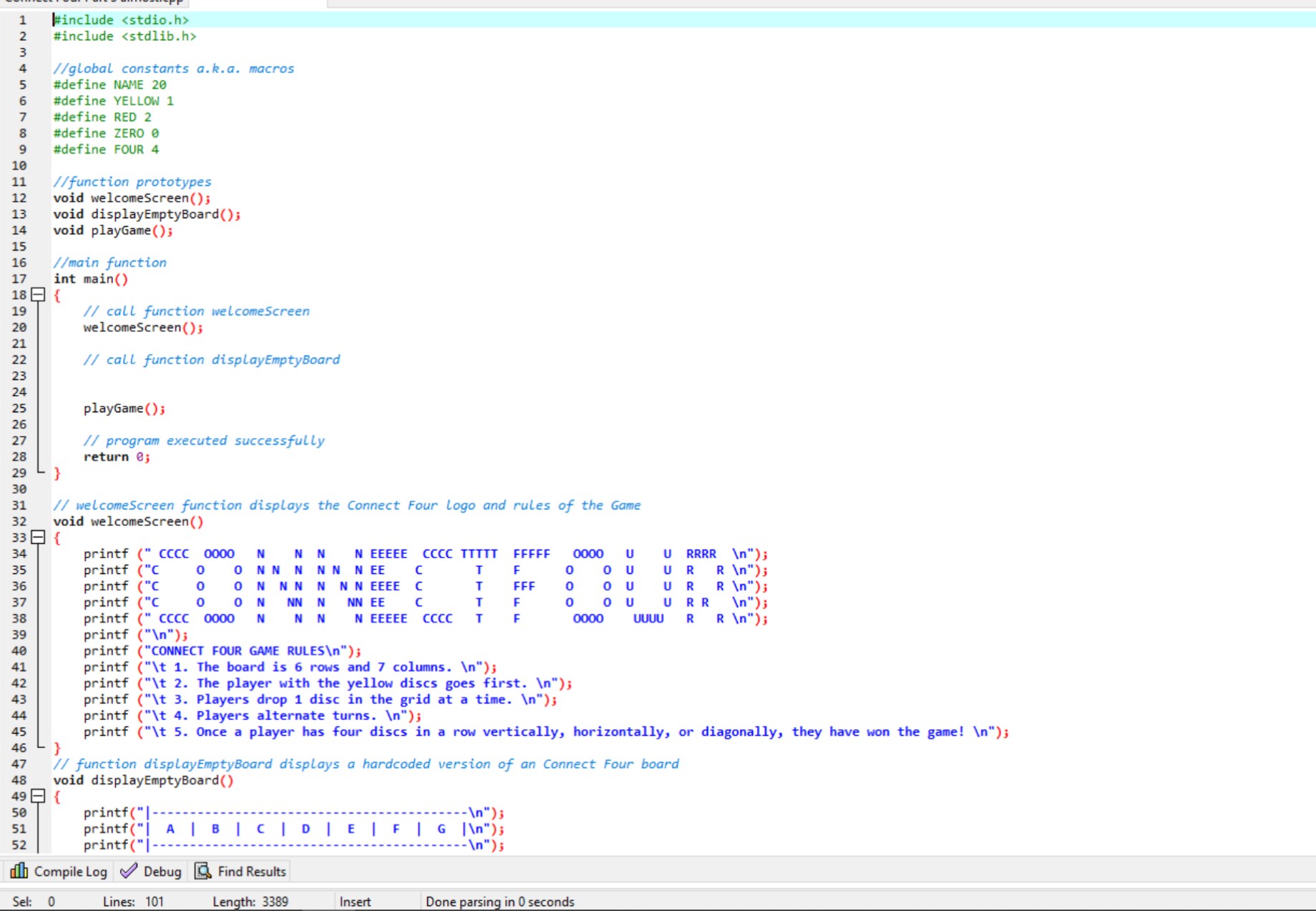Open the Find Results tab
Image resolution: width=1316 pixels, height=911 pixels.
[241, 871]
